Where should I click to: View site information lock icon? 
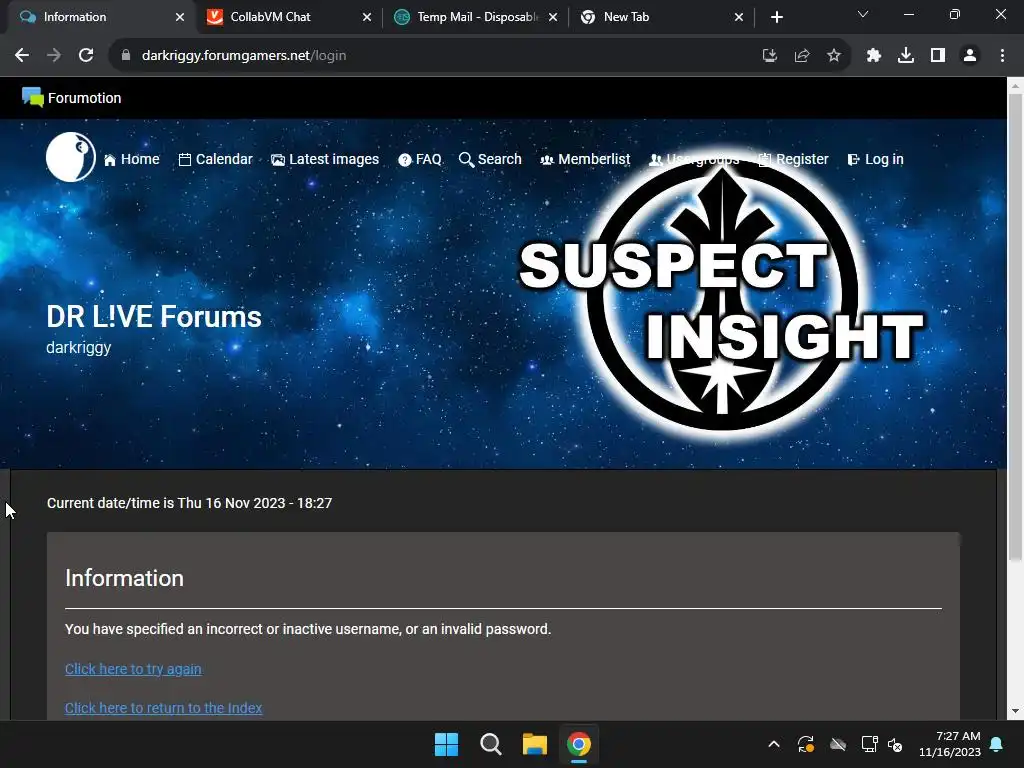[x=126, y=56]
